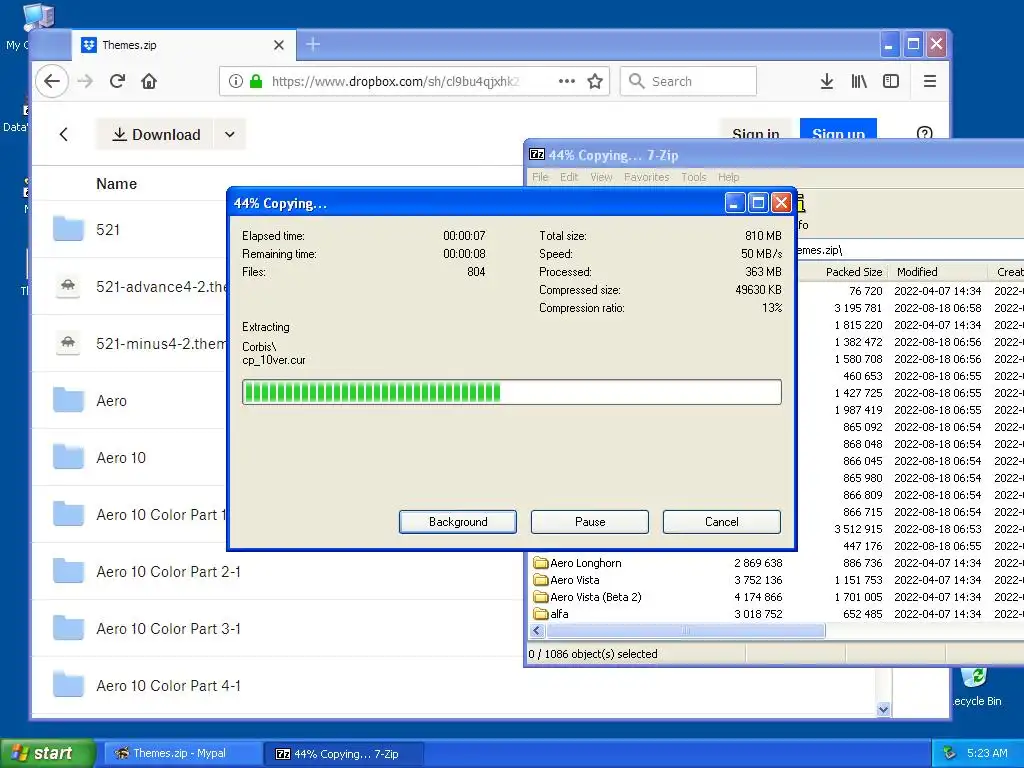1024x768 pixels.
Task: Send copying to Background
Action: pos(458,522)
